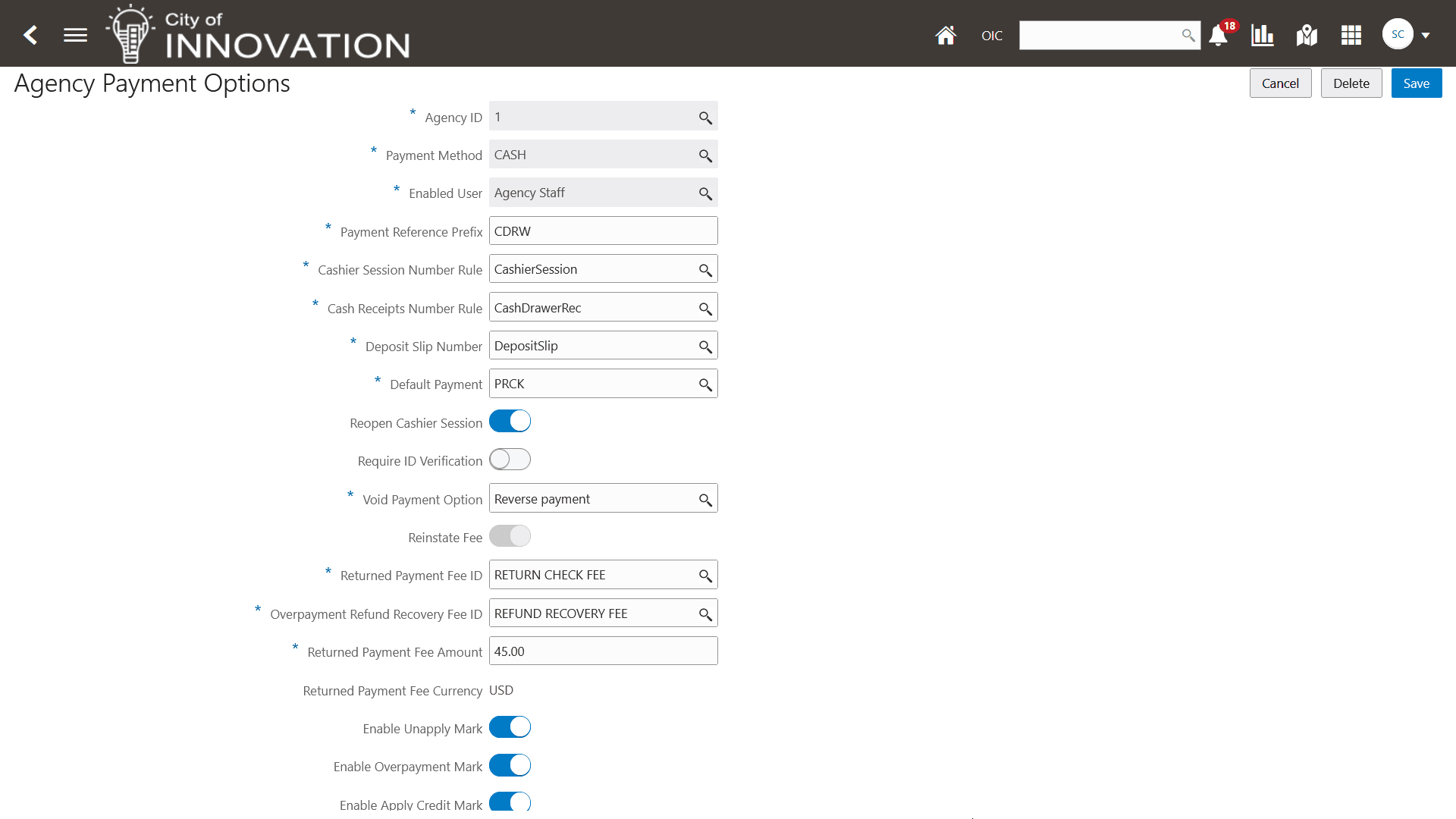Open the Payment Method lookup magnifier
Screen dimensions: 1456x819
[704, 154]
